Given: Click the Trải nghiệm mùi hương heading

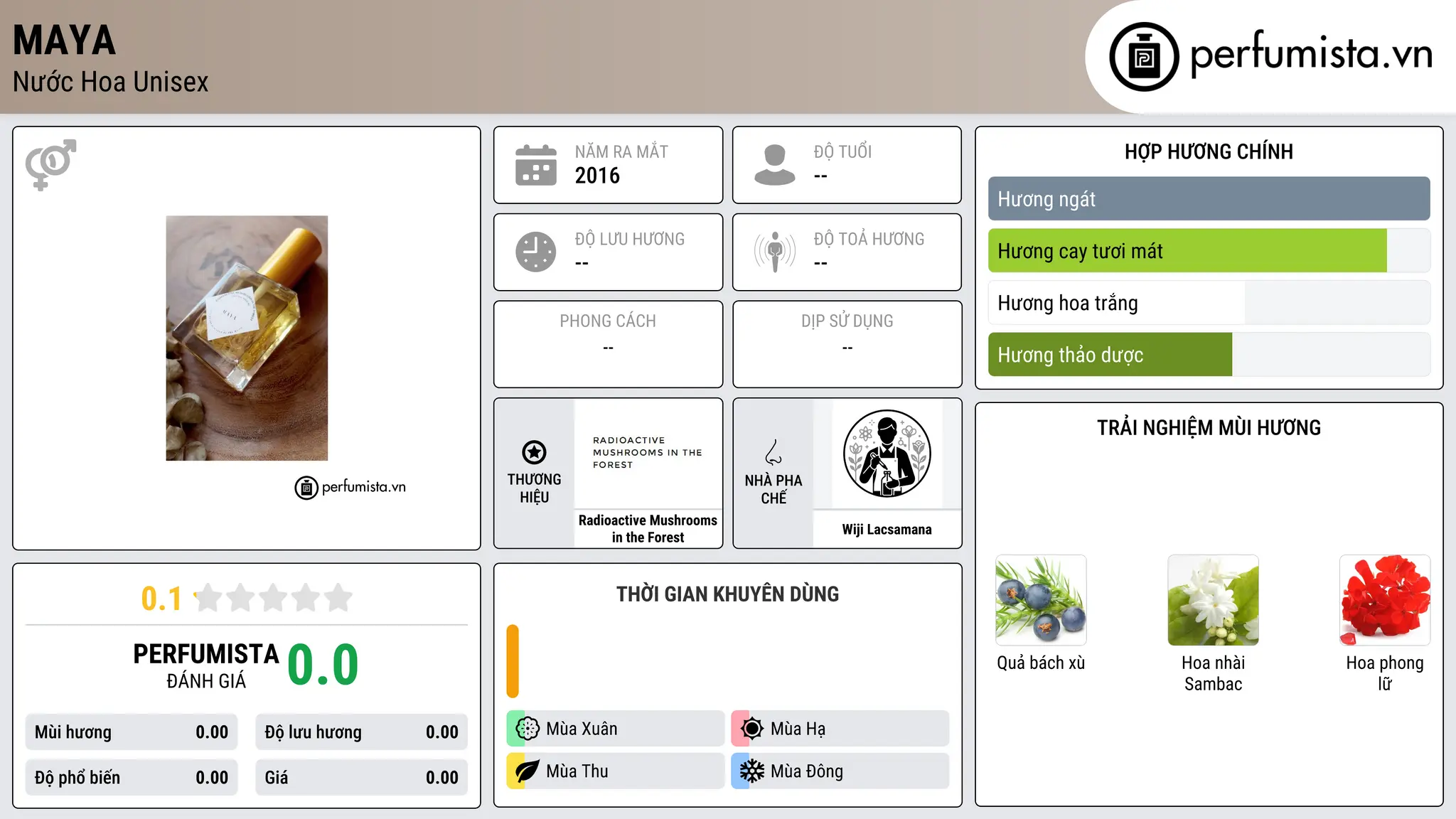Looking at the screenshot, I should point(1209,427).
